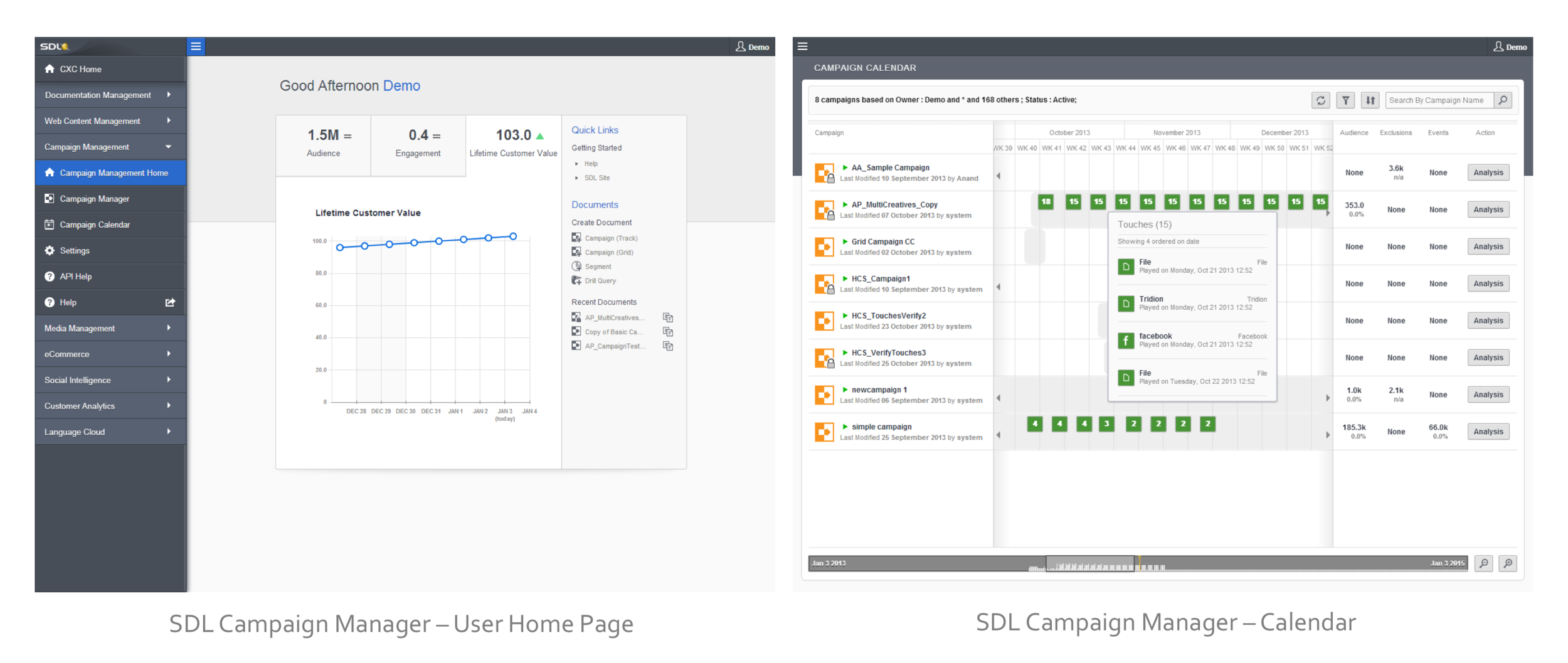Toggle hamburger menu in Campaign Calendar
This screenshot has width=1568, height=663.
(802, 46)
